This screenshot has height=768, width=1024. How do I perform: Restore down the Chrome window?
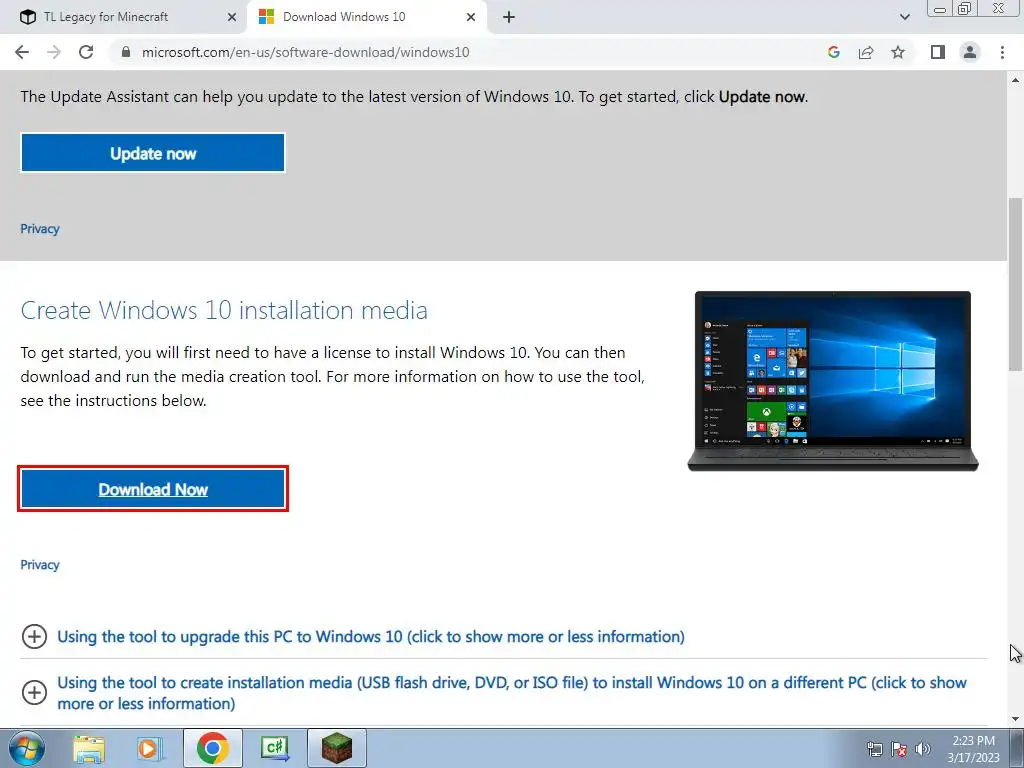964,9
